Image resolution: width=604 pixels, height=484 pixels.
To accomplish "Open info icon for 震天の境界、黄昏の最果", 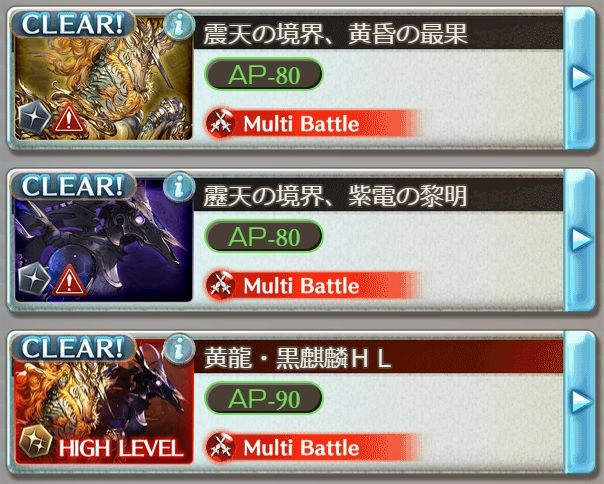I will [179, 24].
